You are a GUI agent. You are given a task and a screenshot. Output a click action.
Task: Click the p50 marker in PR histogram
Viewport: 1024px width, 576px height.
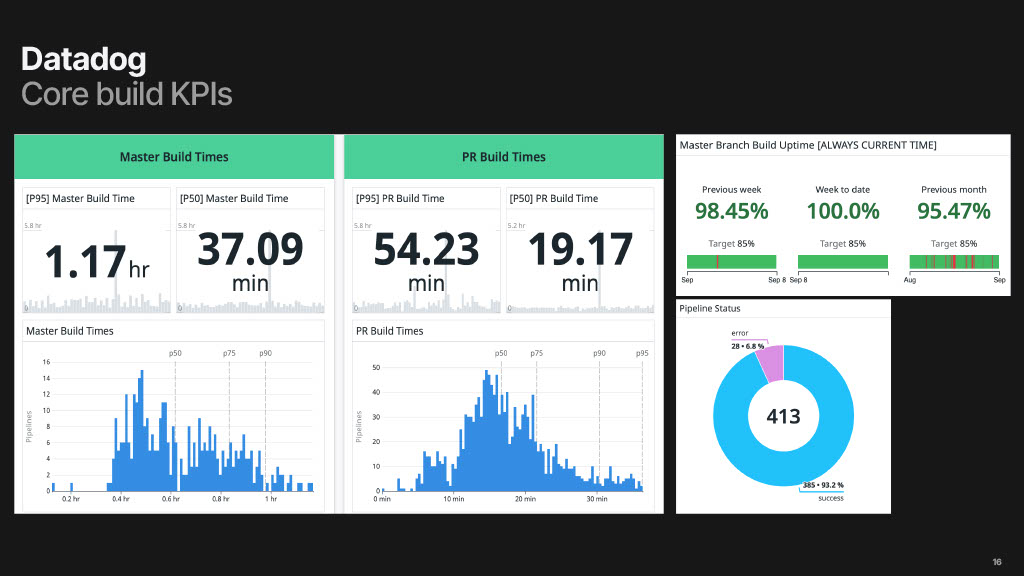[501, 353]
